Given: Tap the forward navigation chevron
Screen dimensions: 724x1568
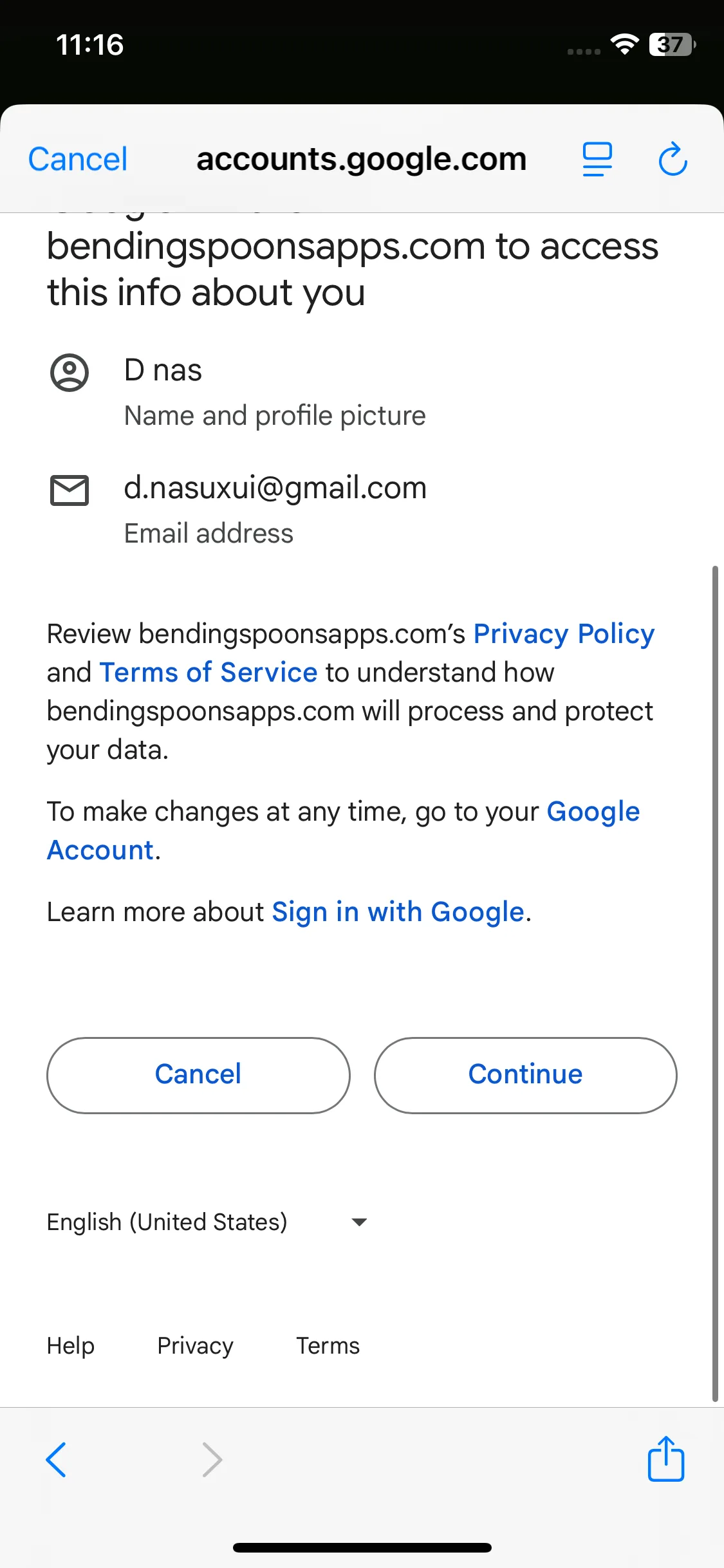Looking at the screenshot, I should point(212,1459).
